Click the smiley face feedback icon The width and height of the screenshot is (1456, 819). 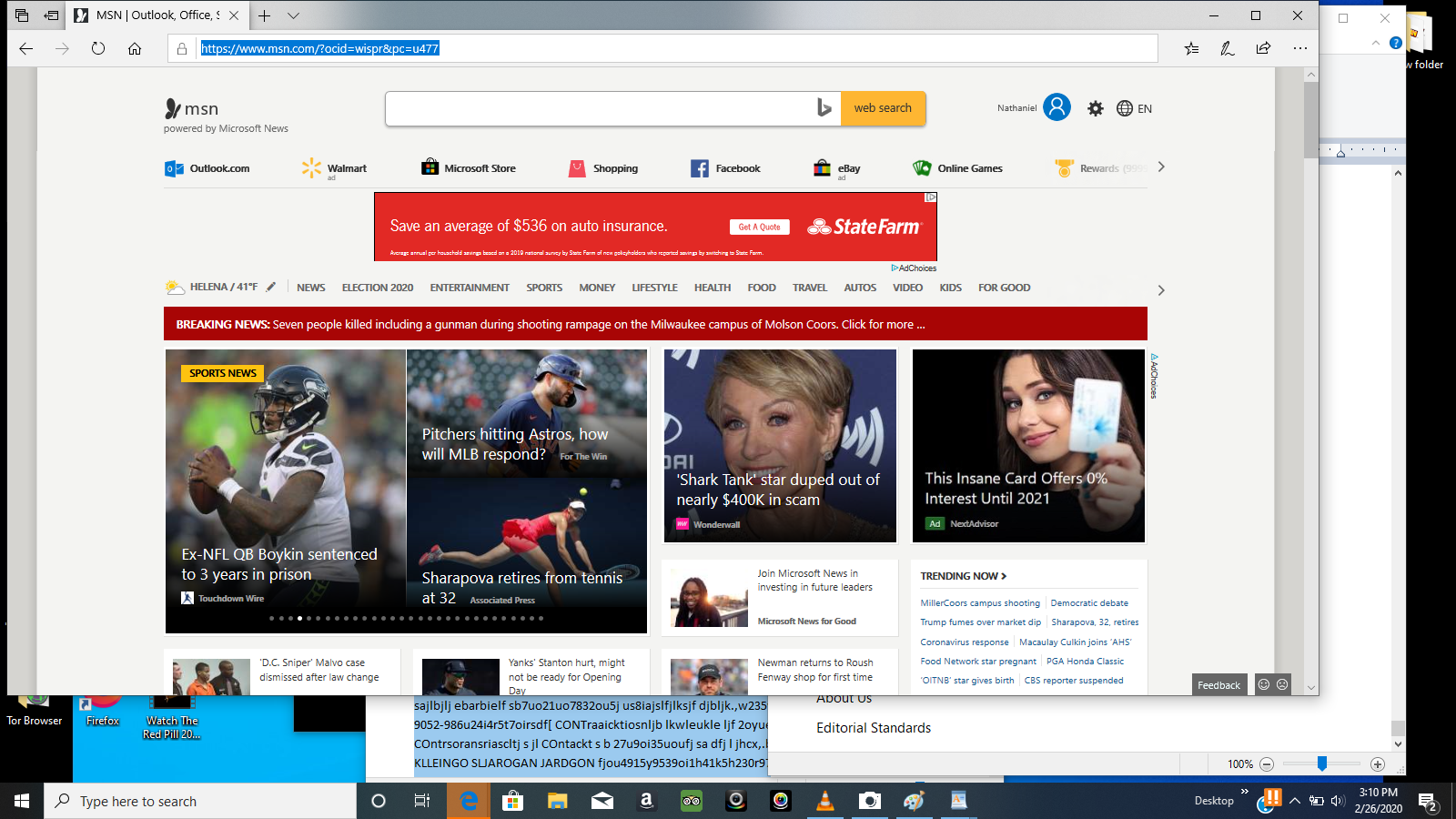[x=1263, y=684]
